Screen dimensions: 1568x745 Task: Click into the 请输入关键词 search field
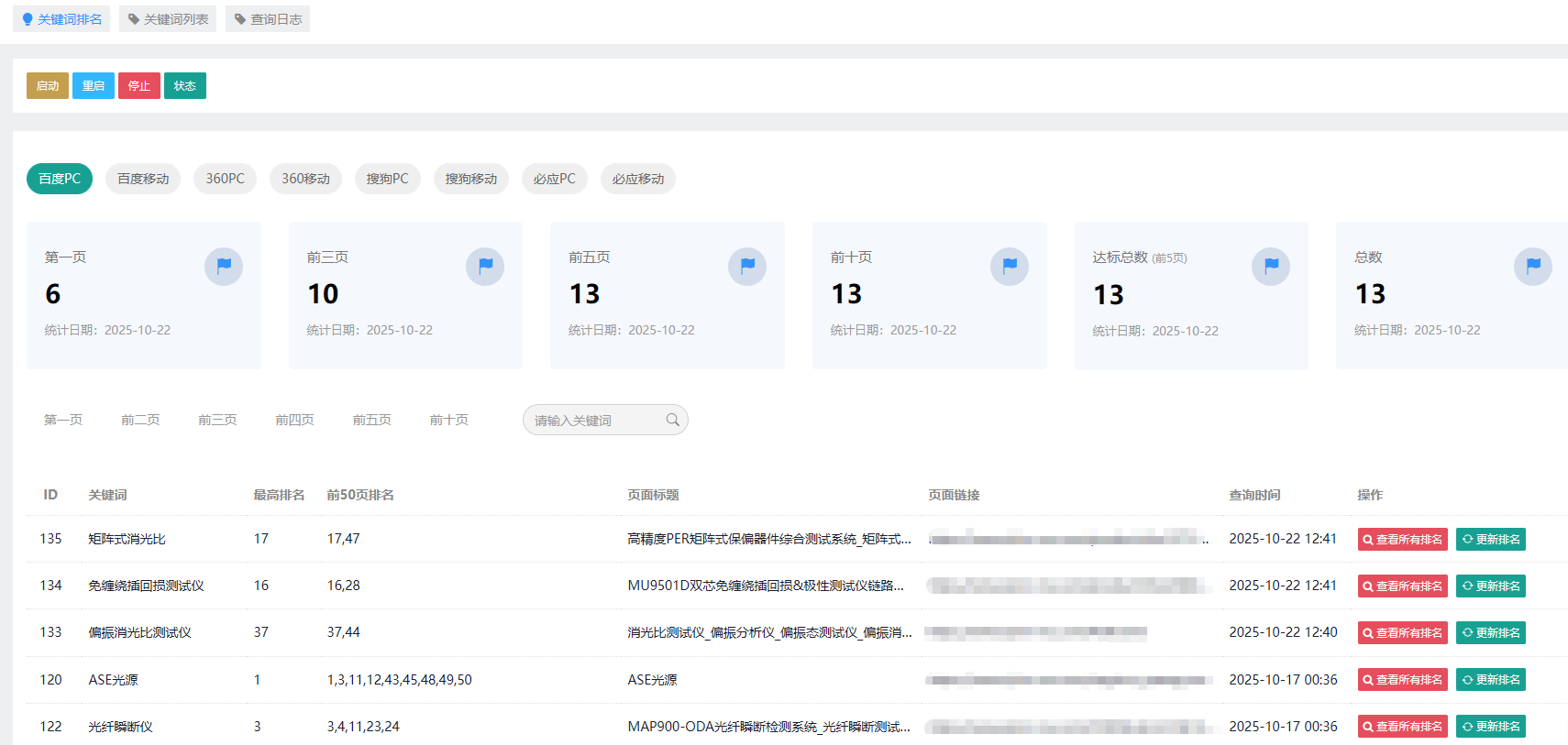pyautogui.click(x=594, y=421)
